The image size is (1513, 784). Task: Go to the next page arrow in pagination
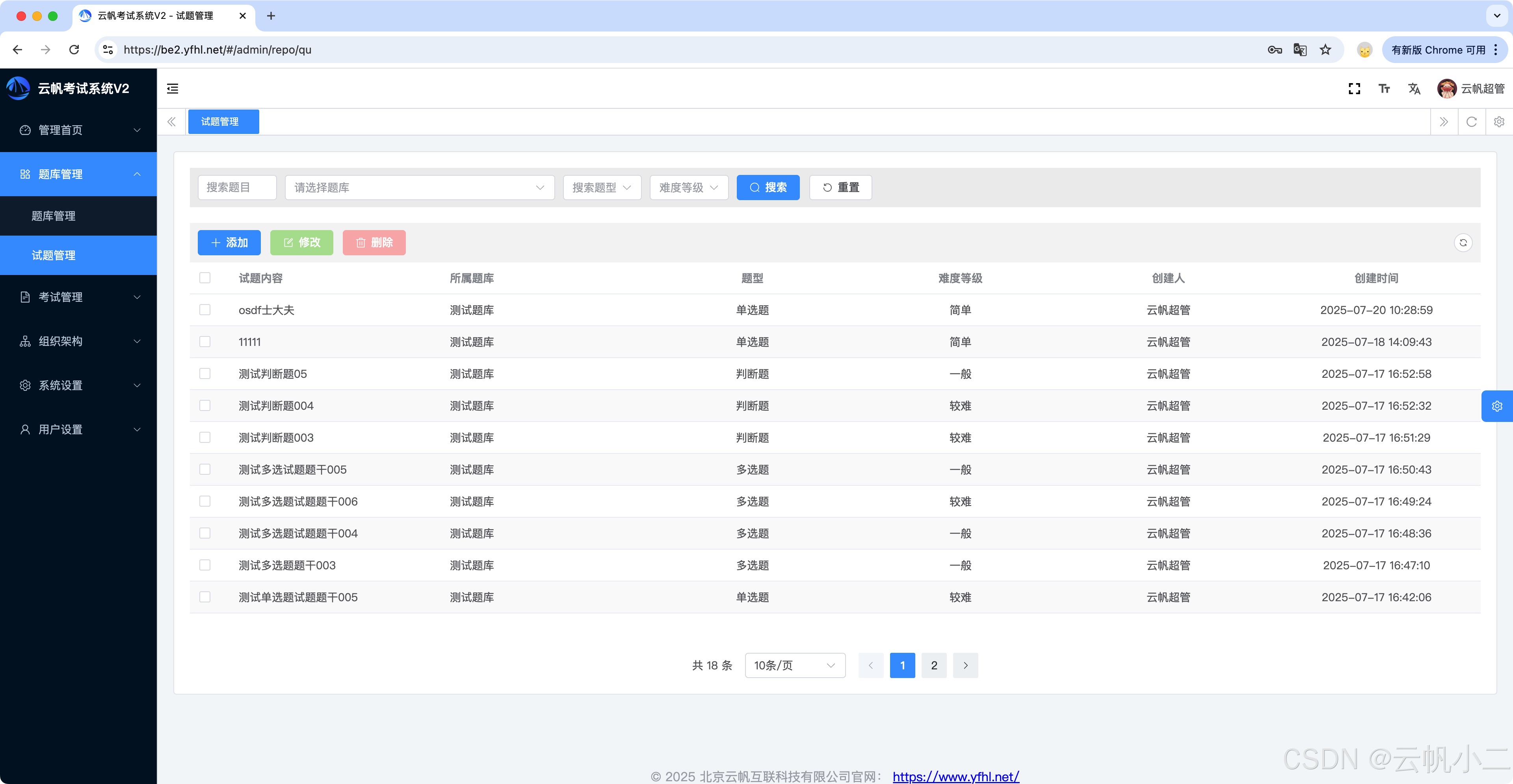coord(965,665)
